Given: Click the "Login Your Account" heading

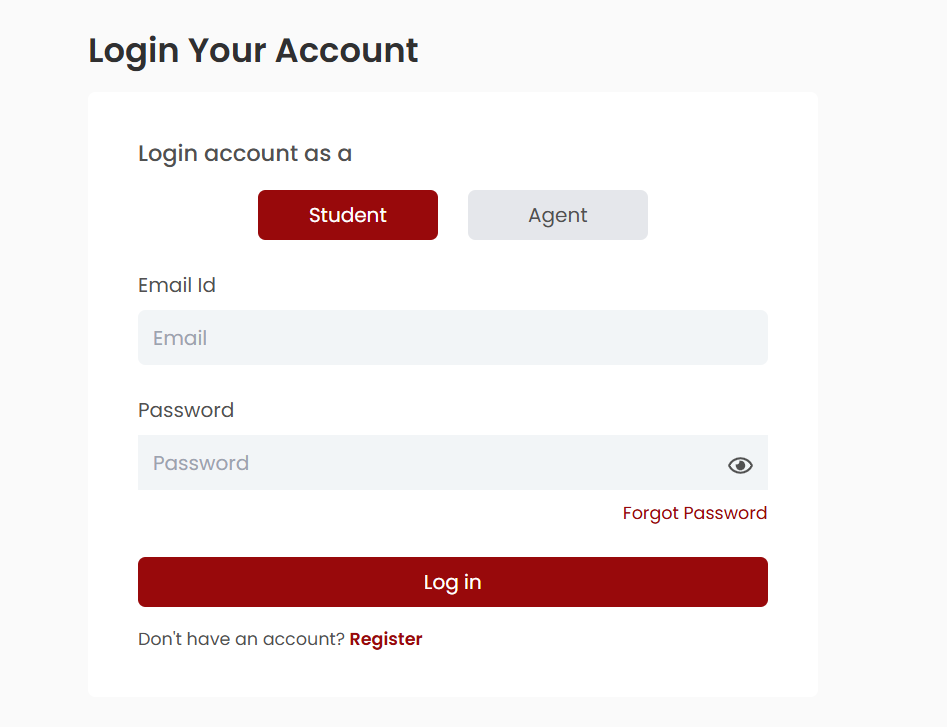Looking at the screenshot, I should pos(253,50).
